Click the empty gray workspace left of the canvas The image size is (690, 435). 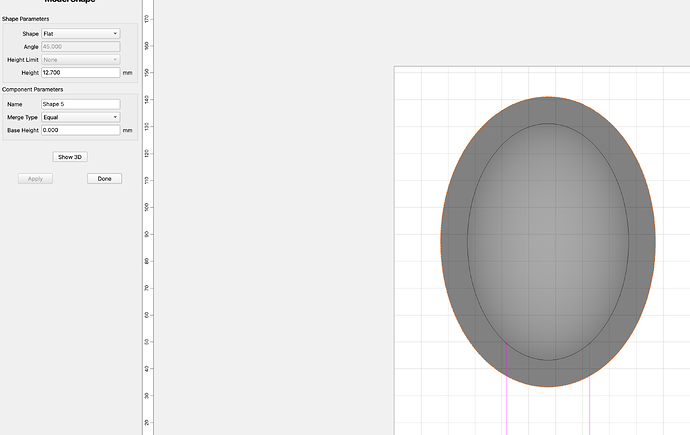point(273,220)
